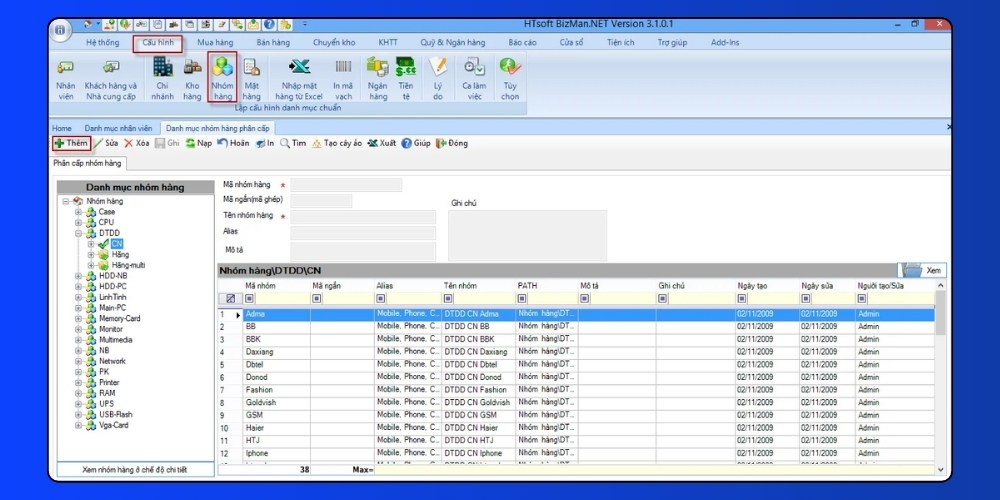The height and width of the screenshot is (500, 1000).
Task: Expand the HDD-NB tree node
Action: click(x=78, y=276)
